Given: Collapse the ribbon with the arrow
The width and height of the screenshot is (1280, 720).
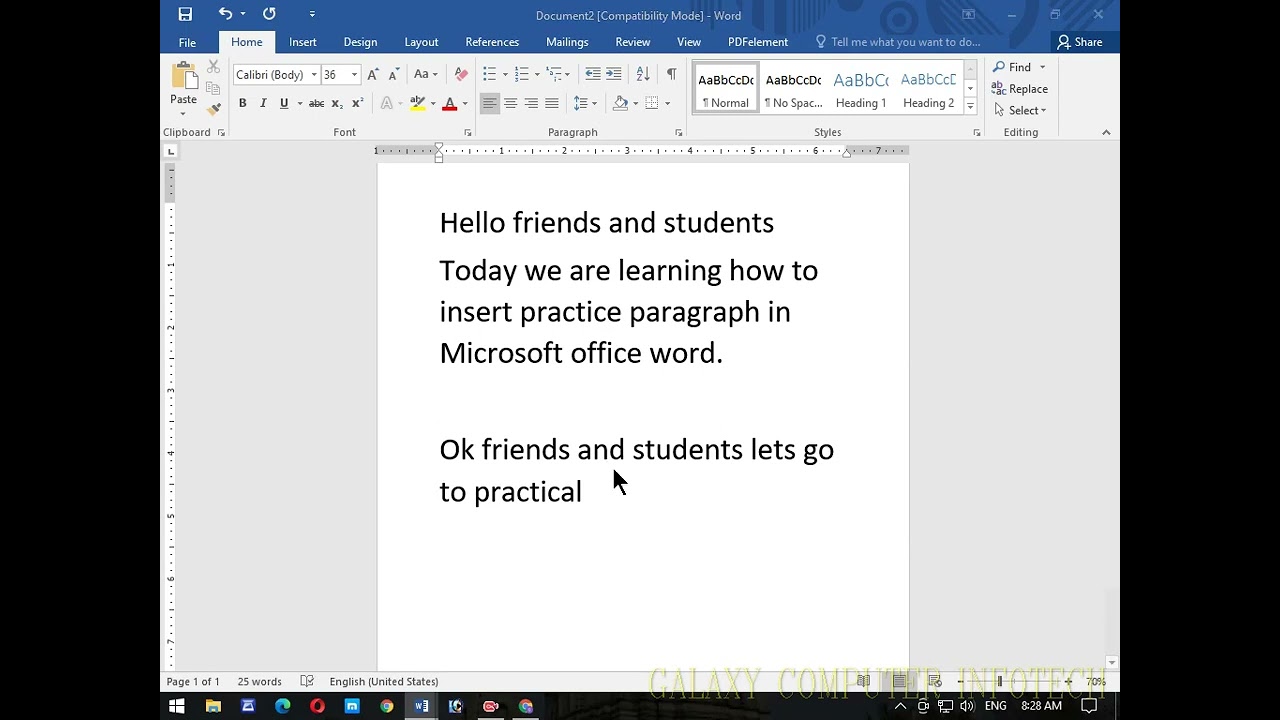Looking at the screenshot, I should (1106, 132).
